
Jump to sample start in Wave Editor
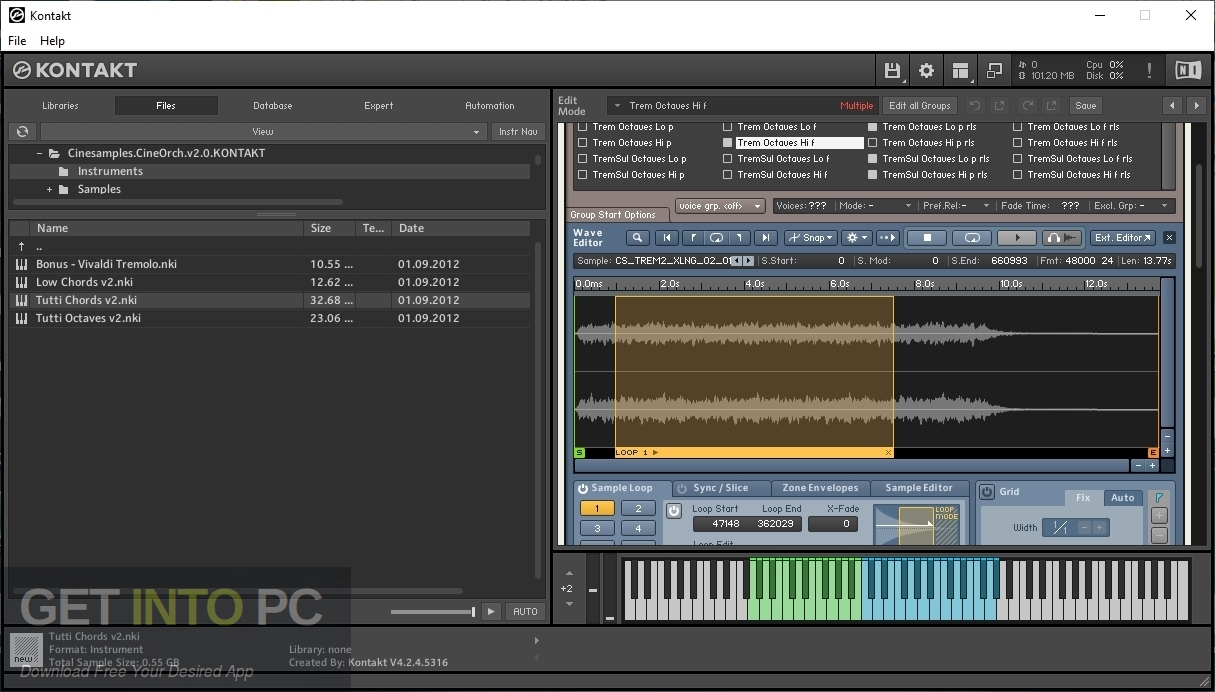[666, 238]
